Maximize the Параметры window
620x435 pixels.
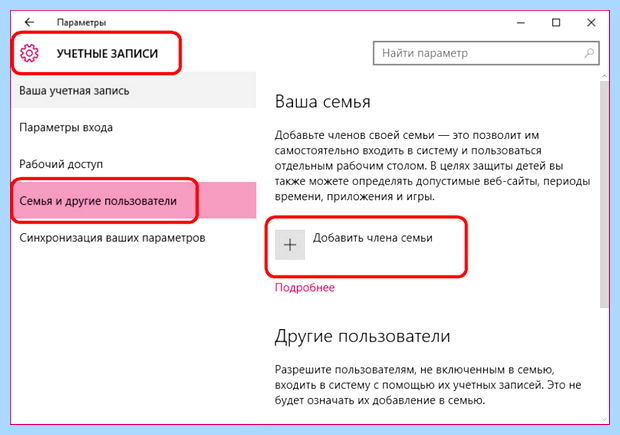point(556,23)
